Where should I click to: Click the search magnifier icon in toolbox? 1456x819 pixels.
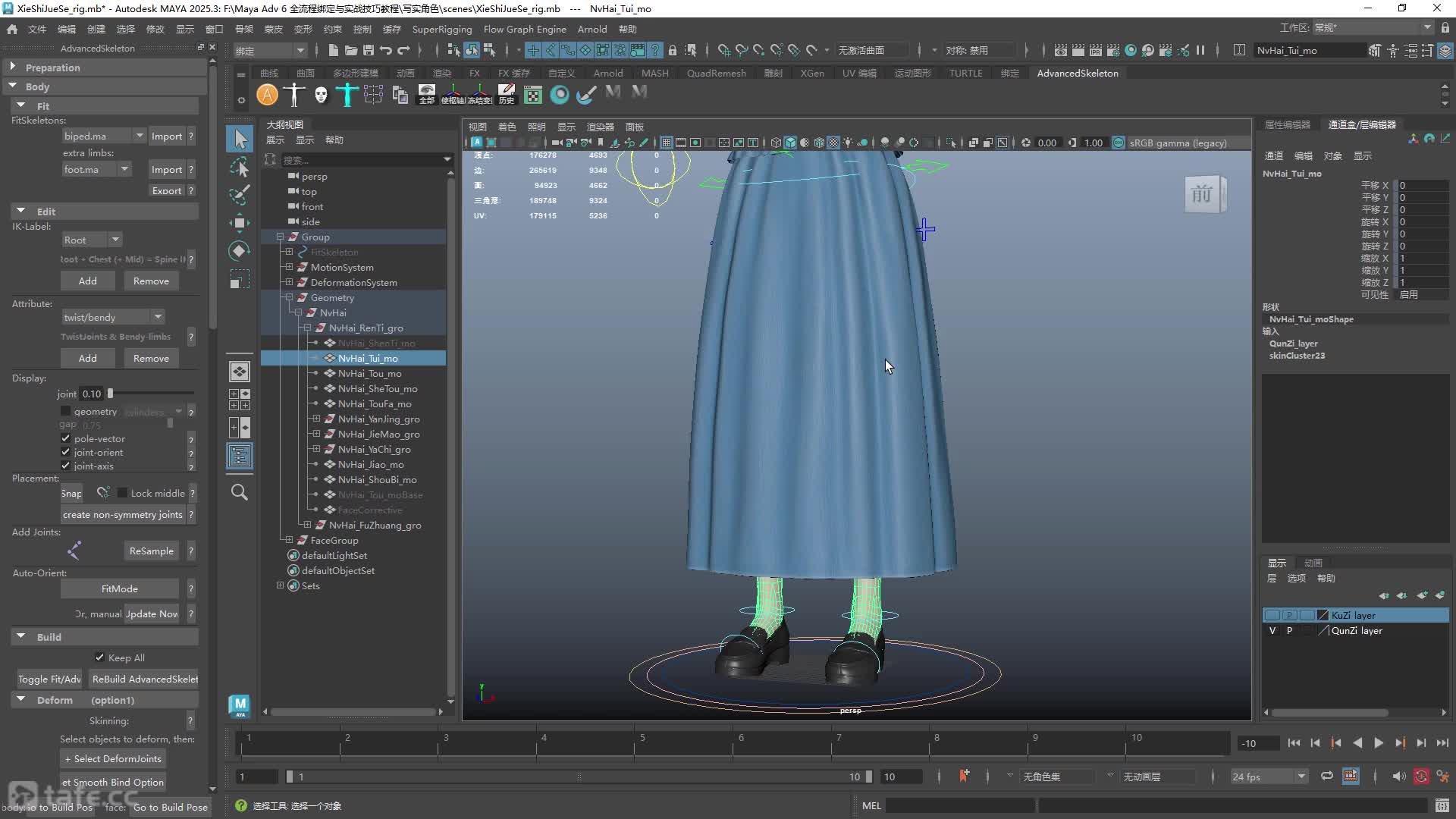pyautogui.click(x=240, y=492)
